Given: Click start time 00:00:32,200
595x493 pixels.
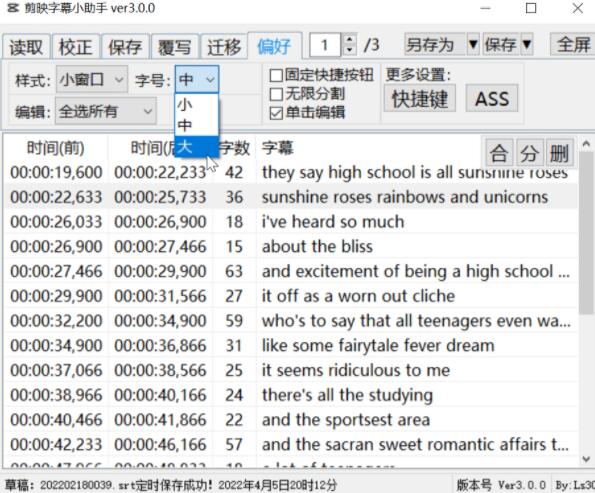Looking at the screenshot, I should pyautogui.click(x=56, y=321).
